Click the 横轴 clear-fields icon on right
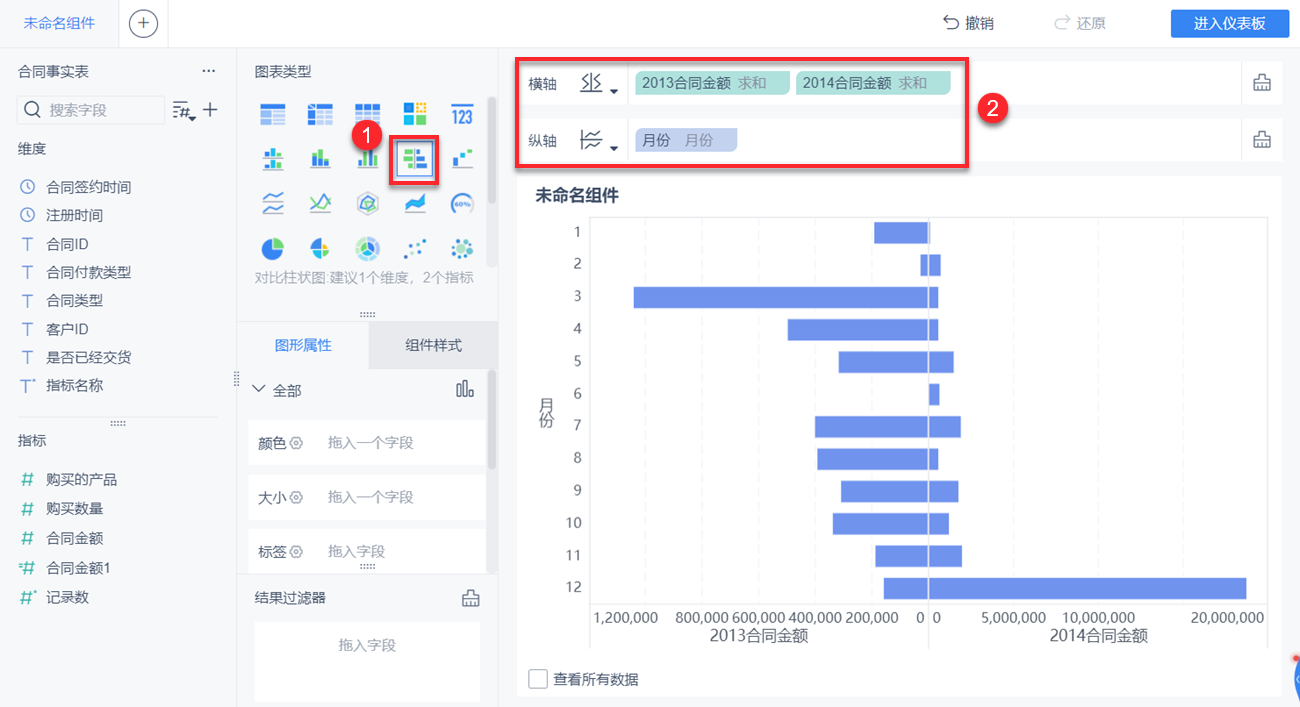1300x707 pixels. [x=1262, y=84]
